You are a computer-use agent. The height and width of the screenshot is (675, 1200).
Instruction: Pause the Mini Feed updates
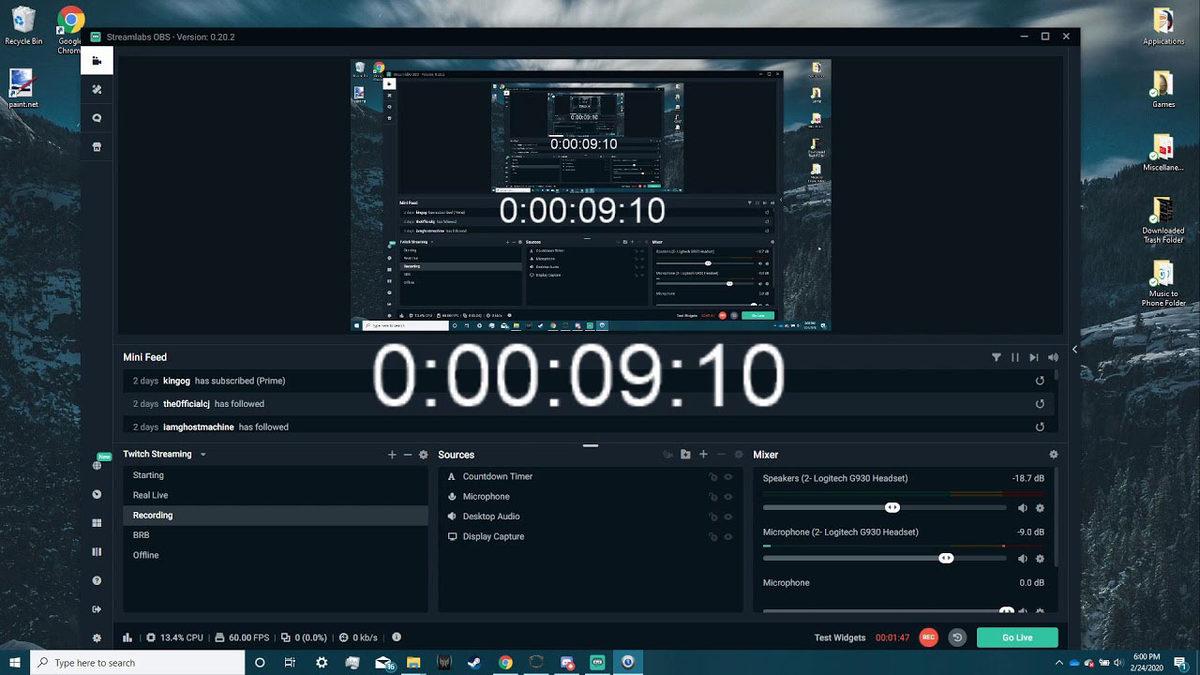coord(1015,357)
